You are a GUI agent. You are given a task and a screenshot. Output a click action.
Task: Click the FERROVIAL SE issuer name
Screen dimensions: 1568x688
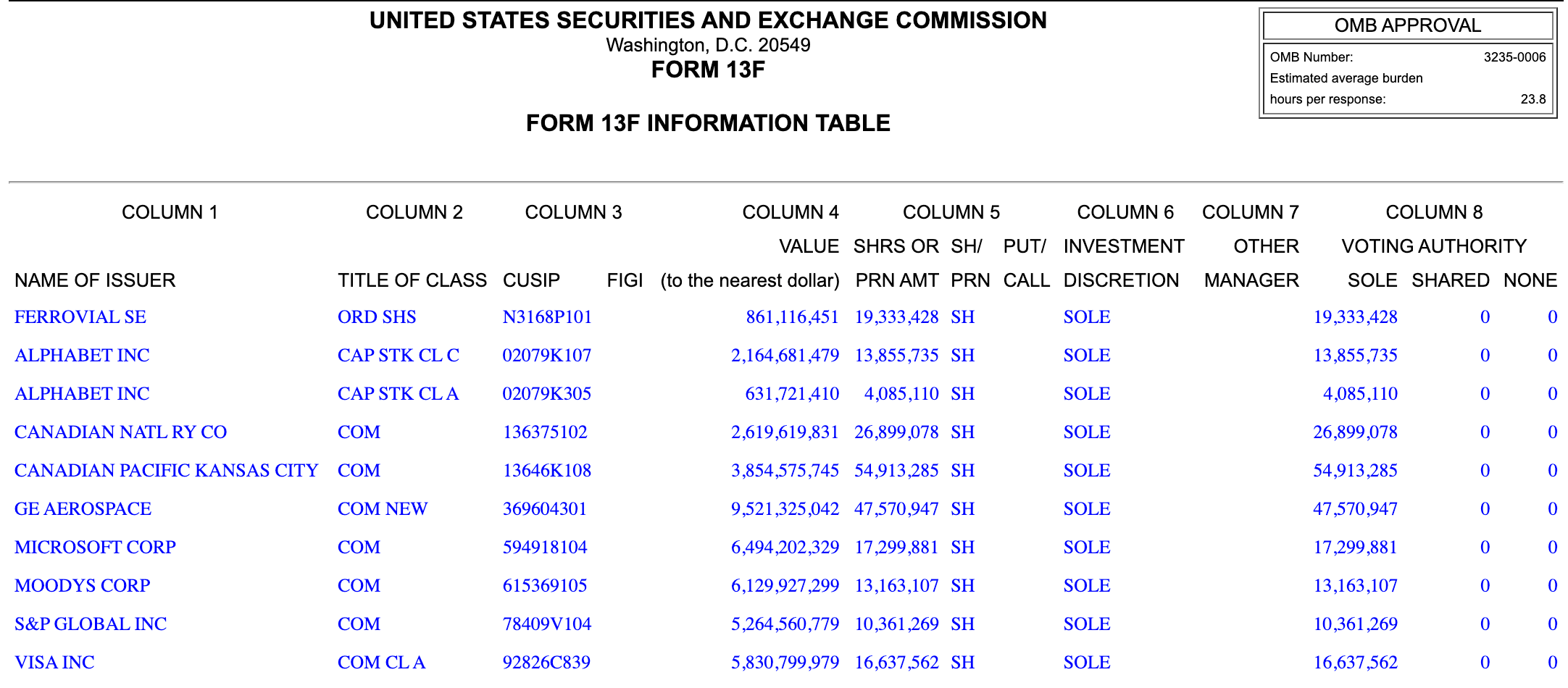(80, 317)
